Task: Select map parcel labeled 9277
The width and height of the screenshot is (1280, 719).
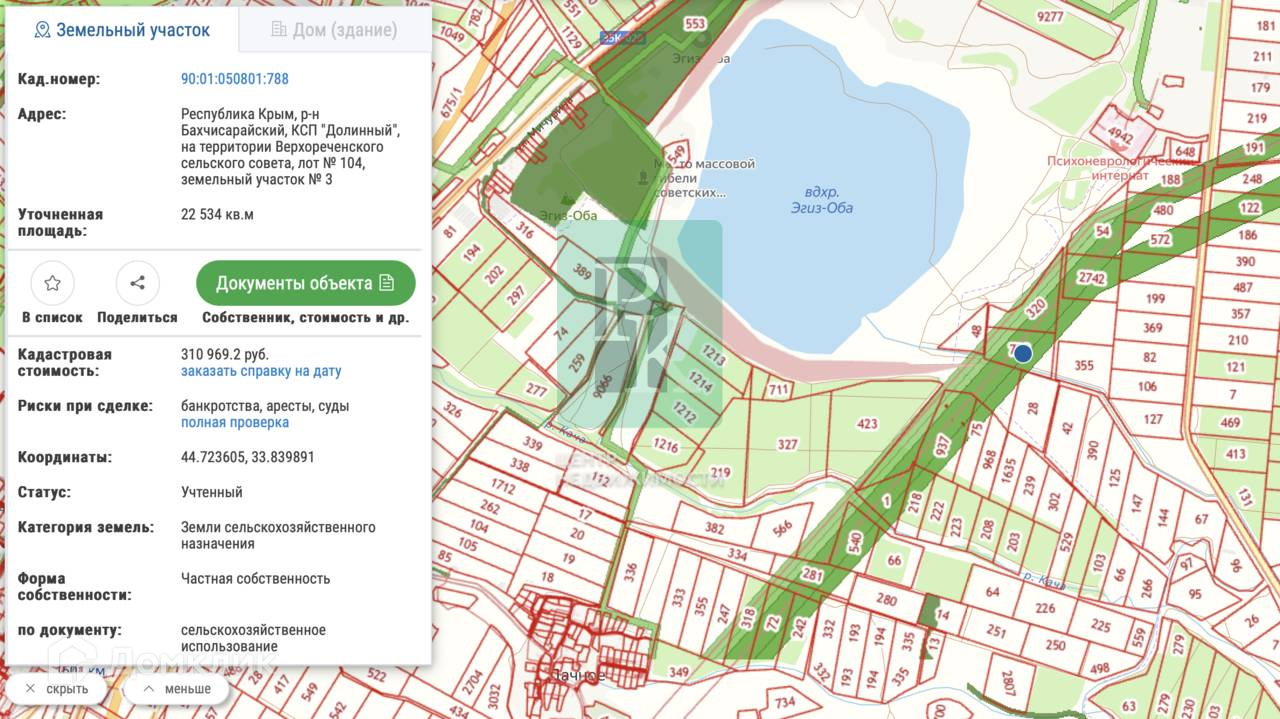Action: click(x=1050, y=17)
